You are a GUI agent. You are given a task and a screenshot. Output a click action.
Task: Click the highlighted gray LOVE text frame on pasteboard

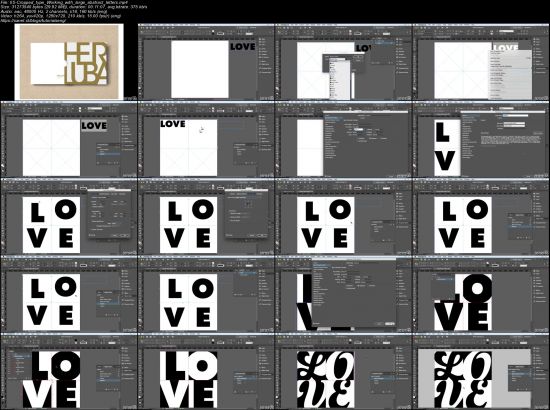click(x=94, y=125)
